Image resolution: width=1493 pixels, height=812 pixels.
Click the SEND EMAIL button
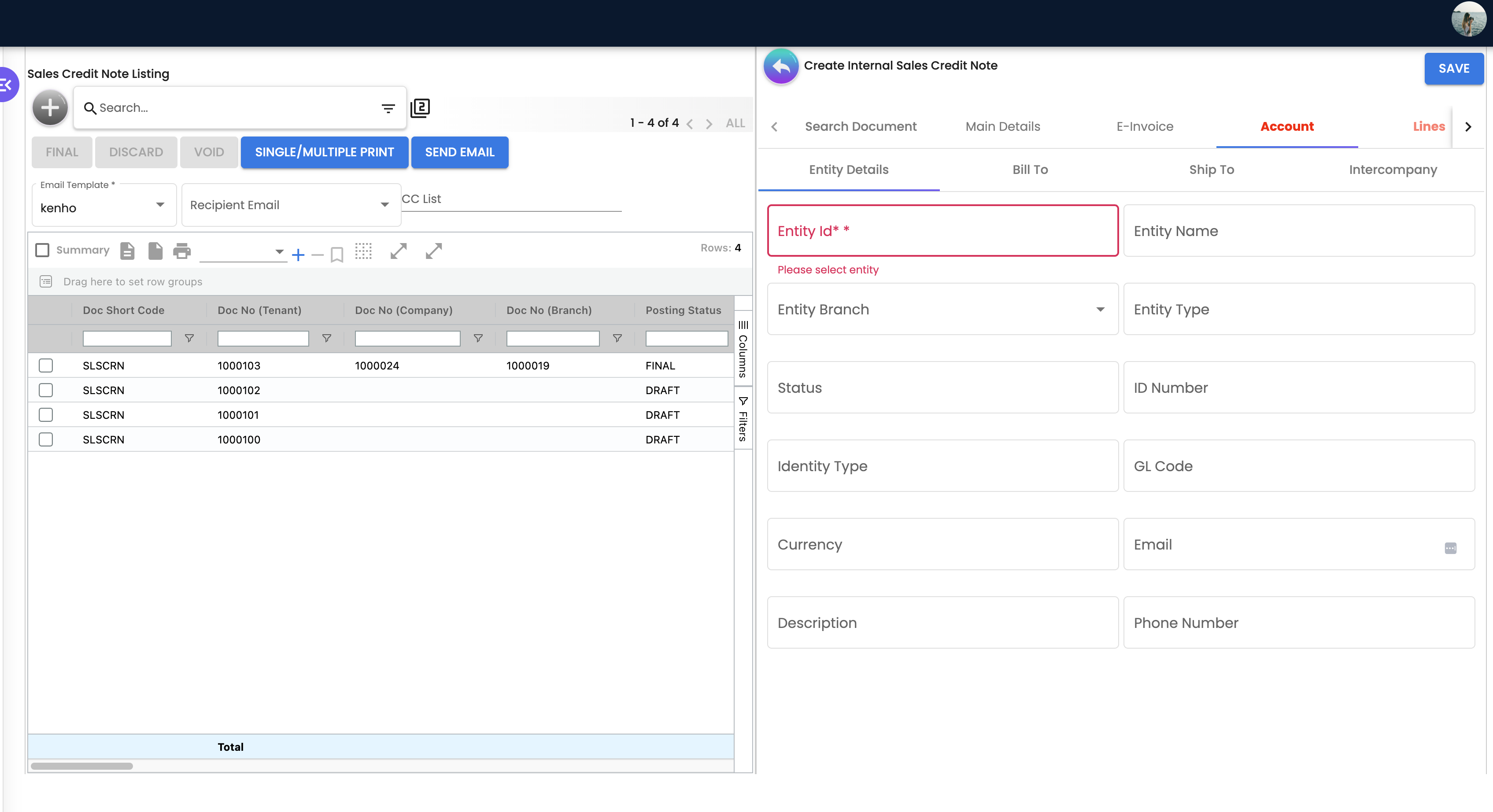click(460, 152)
